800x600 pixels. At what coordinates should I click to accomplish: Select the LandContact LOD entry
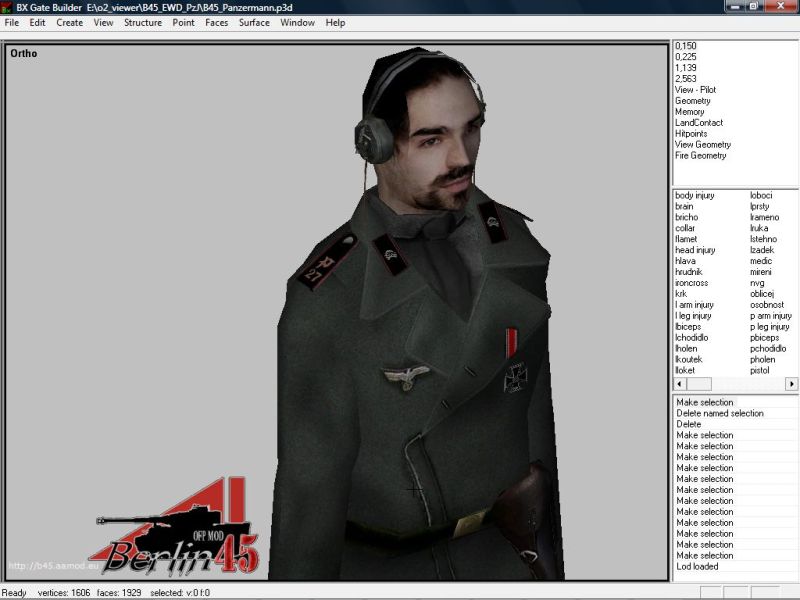pyautogui.click(x=698, y=122)
